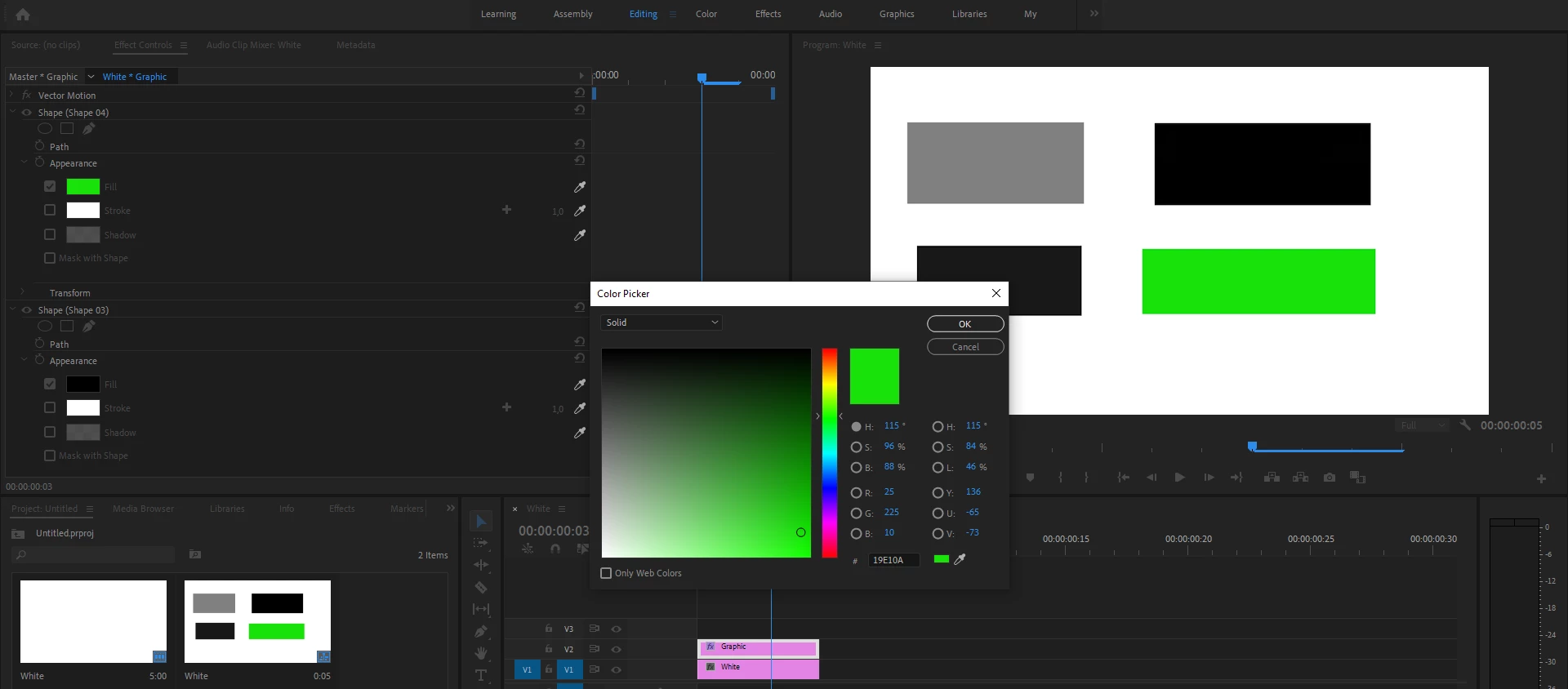Use eyedropper for Shape 03 Stroke
This screenshot has height=689, width=1568.
click(580, 408)
